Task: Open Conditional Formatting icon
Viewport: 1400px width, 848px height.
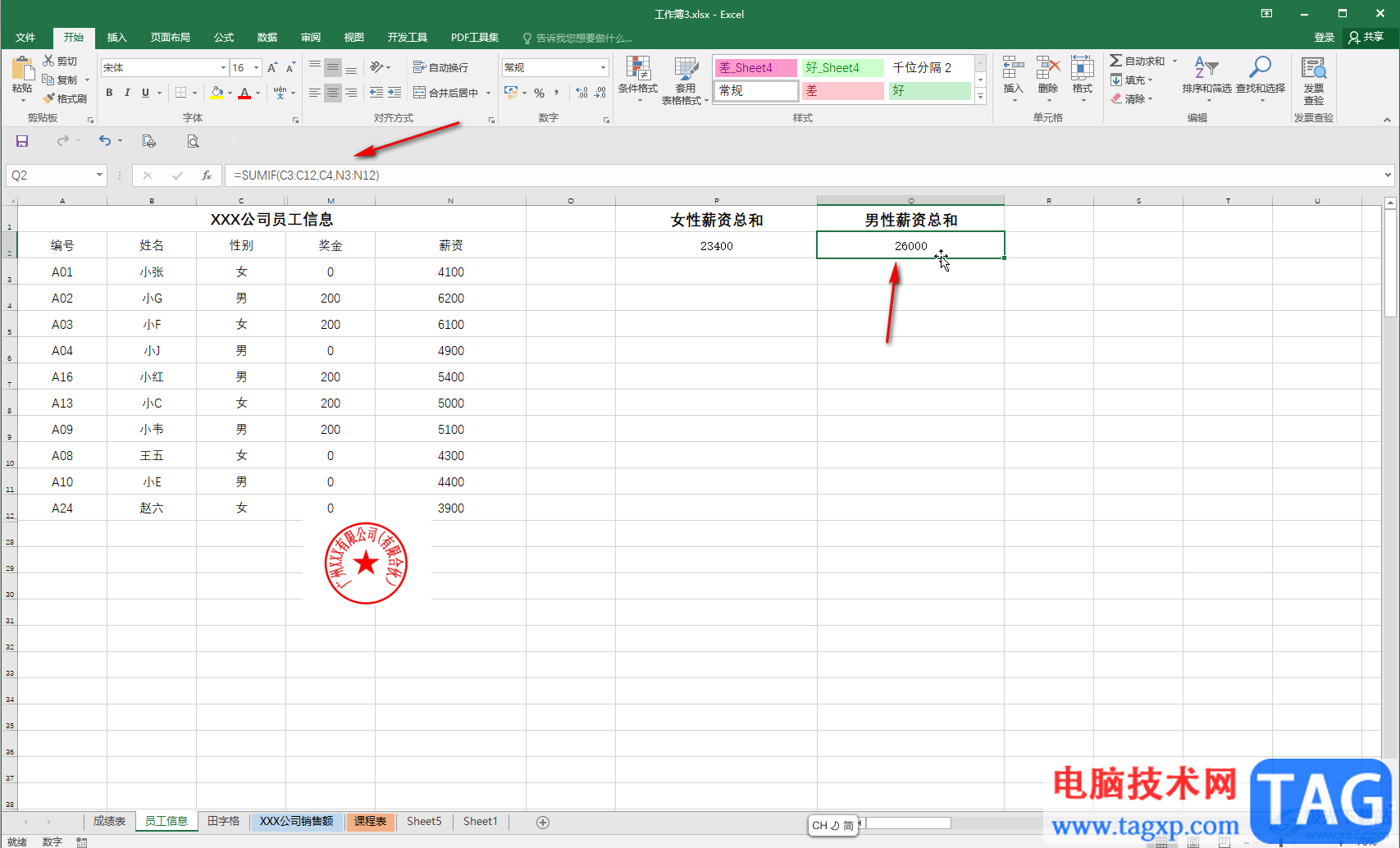Action: pos(638,69)
